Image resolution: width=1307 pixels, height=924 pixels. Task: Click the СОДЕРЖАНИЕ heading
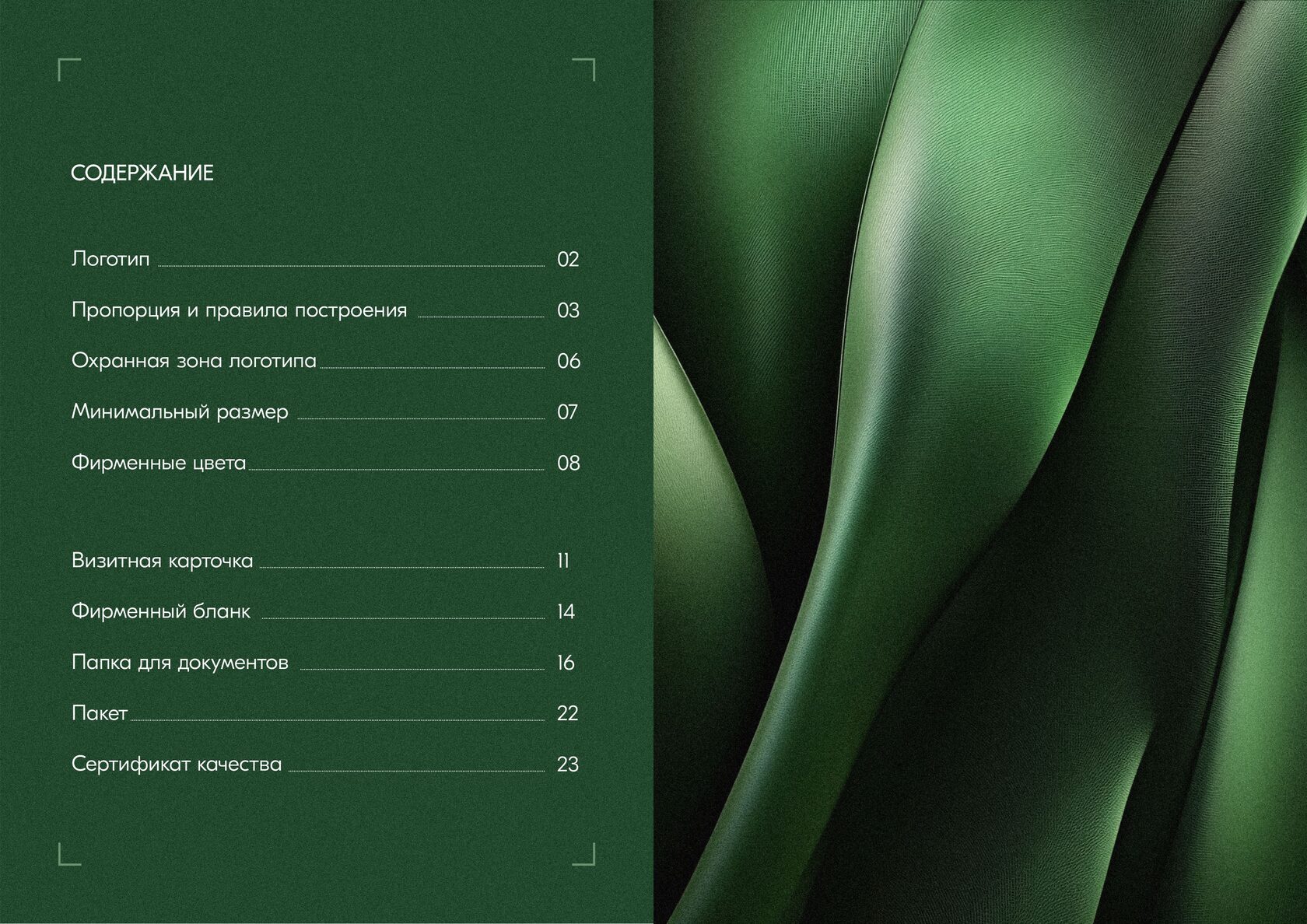pos(142,173)
